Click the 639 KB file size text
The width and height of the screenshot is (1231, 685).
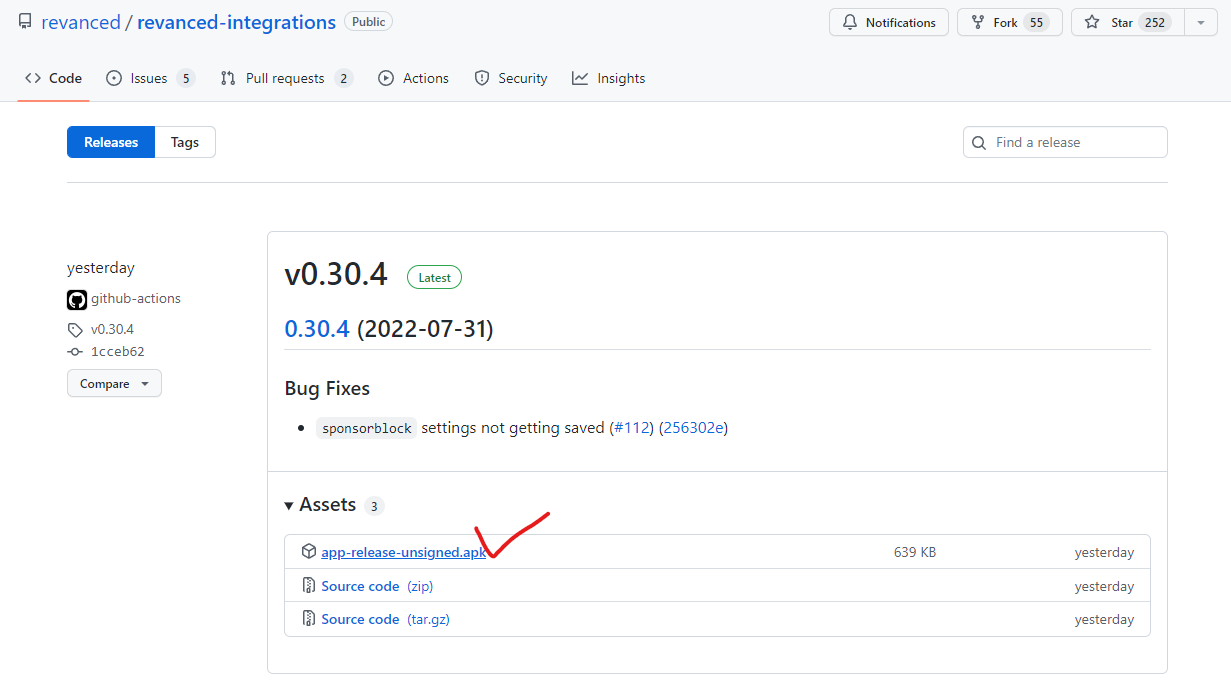pyautogui.click(x=915, y=552)
